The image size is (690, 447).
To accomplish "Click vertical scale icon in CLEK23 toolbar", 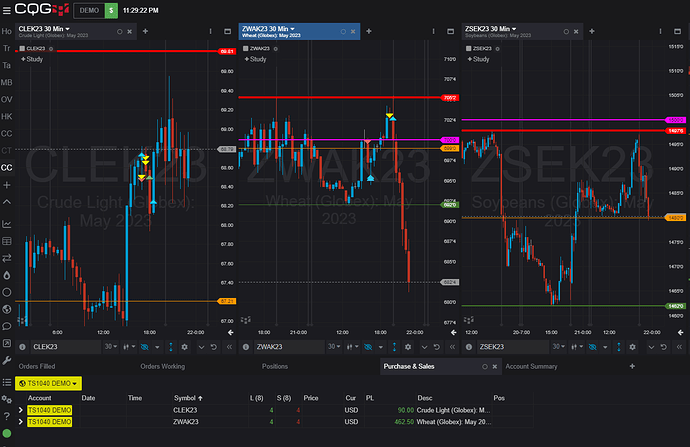I will [171, 347].
